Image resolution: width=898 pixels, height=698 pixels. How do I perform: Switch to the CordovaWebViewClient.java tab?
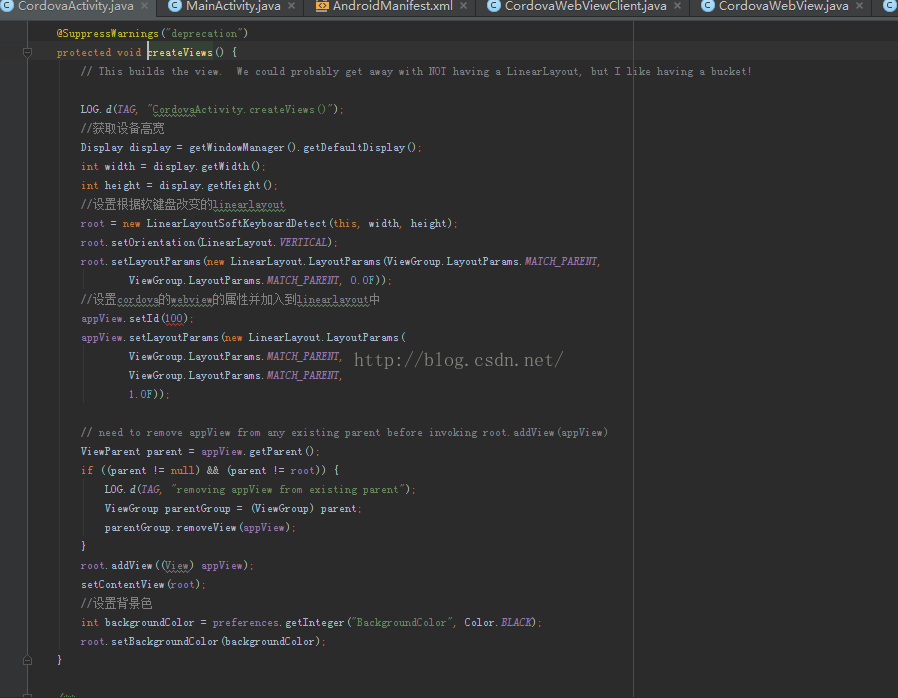[585, 6]
